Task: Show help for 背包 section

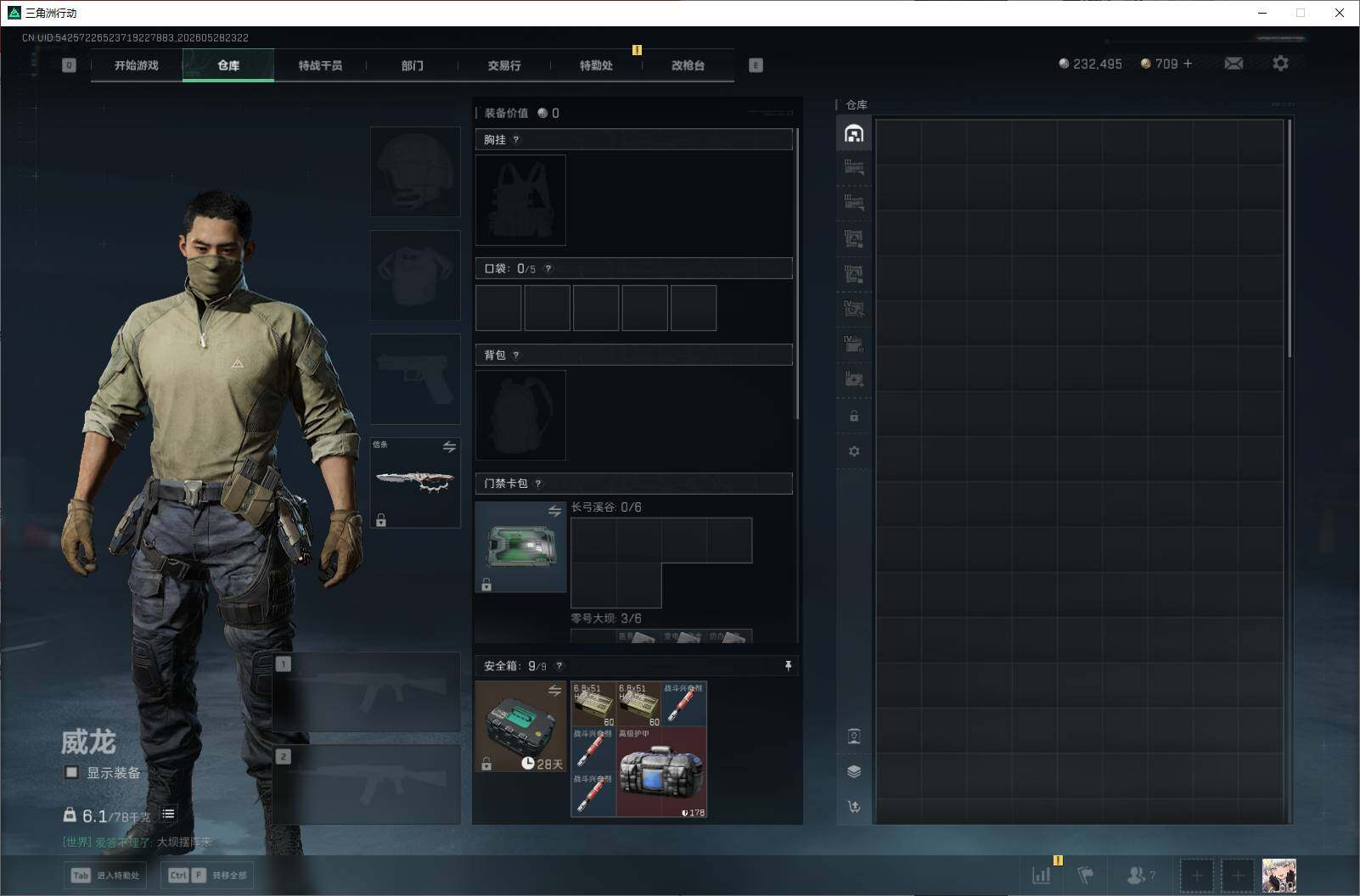Action: coord(515,356)
